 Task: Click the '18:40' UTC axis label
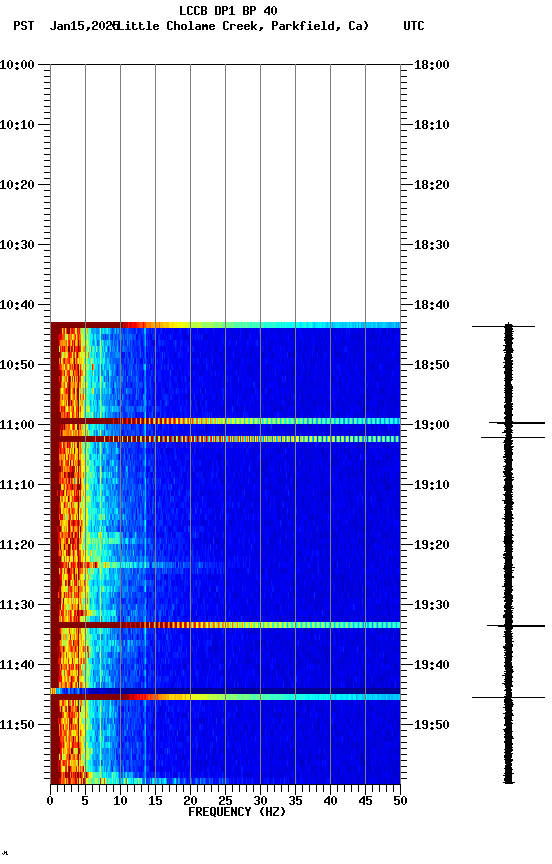point(432,305)
